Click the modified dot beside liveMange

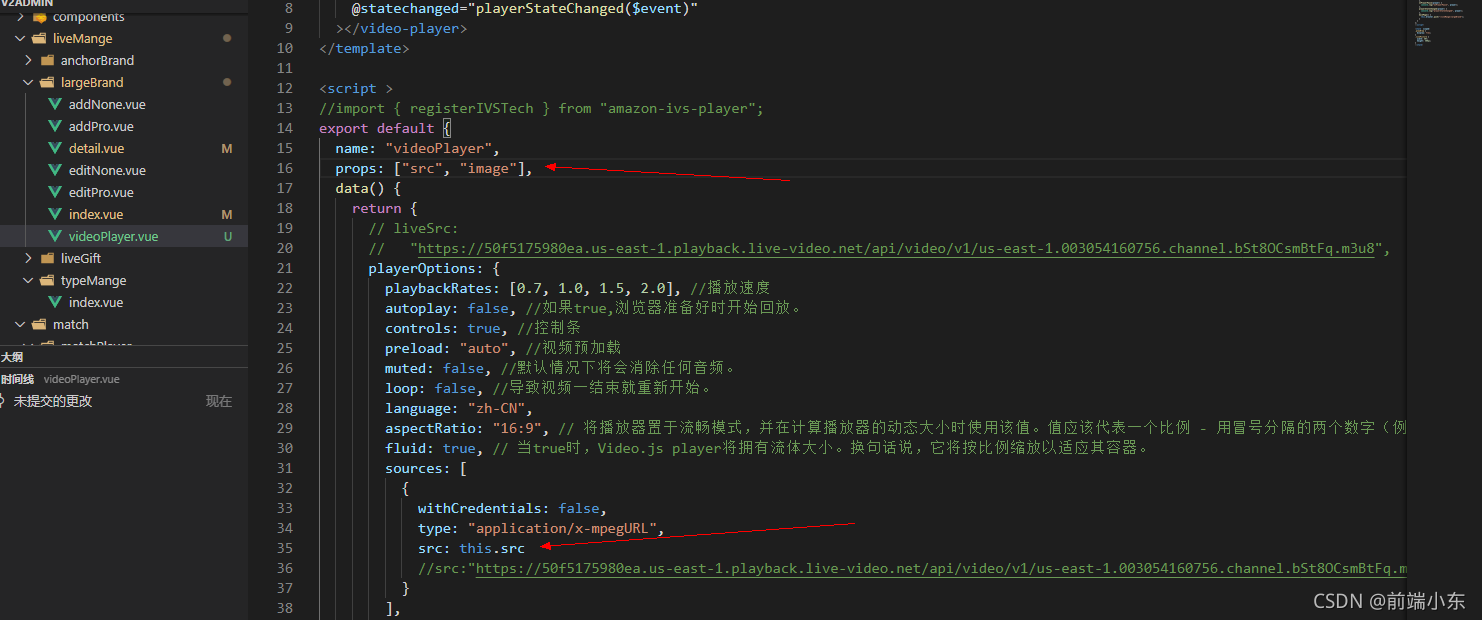(227, 38)
